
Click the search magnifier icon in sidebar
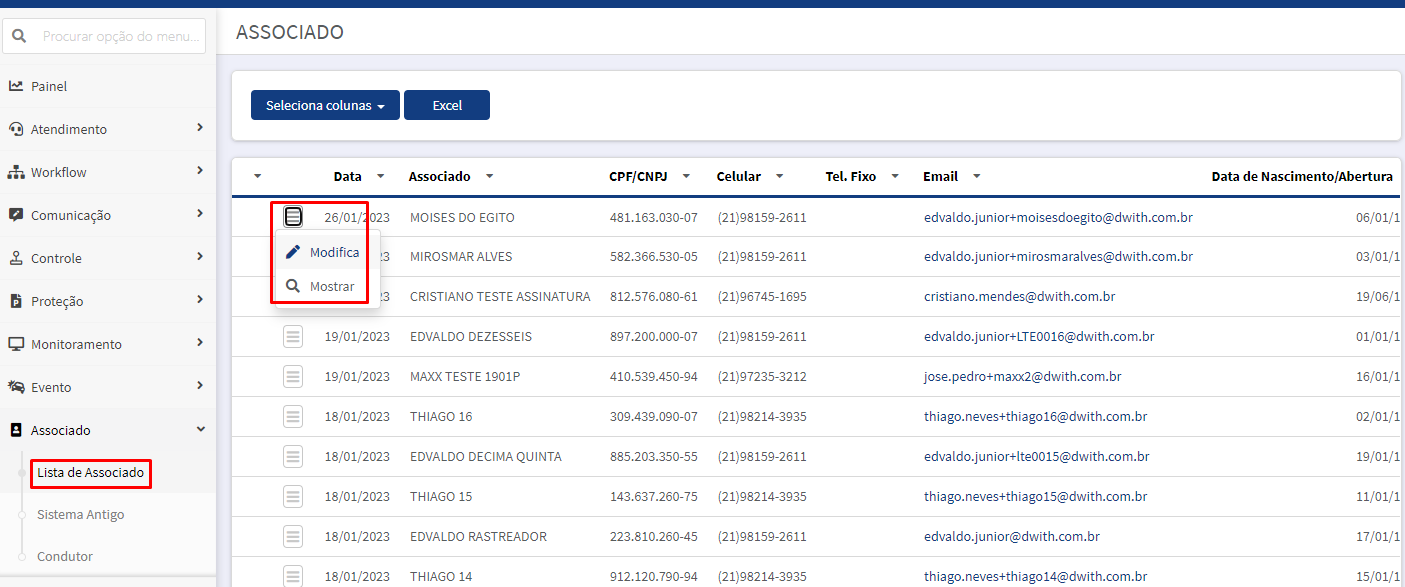point(19,36)
